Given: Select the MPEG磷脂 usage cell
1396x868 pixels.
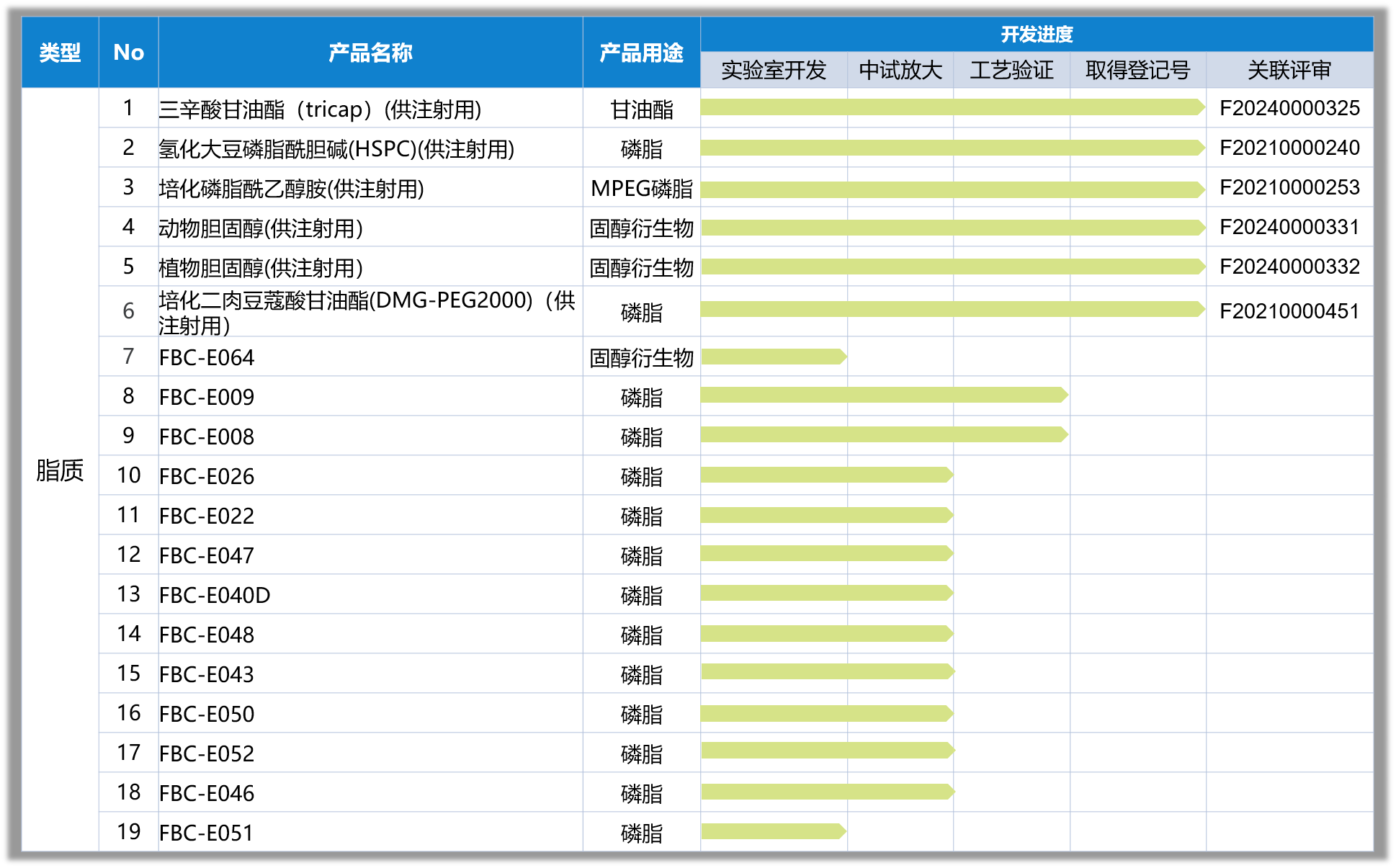Looking at the screenshot, I should 641,189.
